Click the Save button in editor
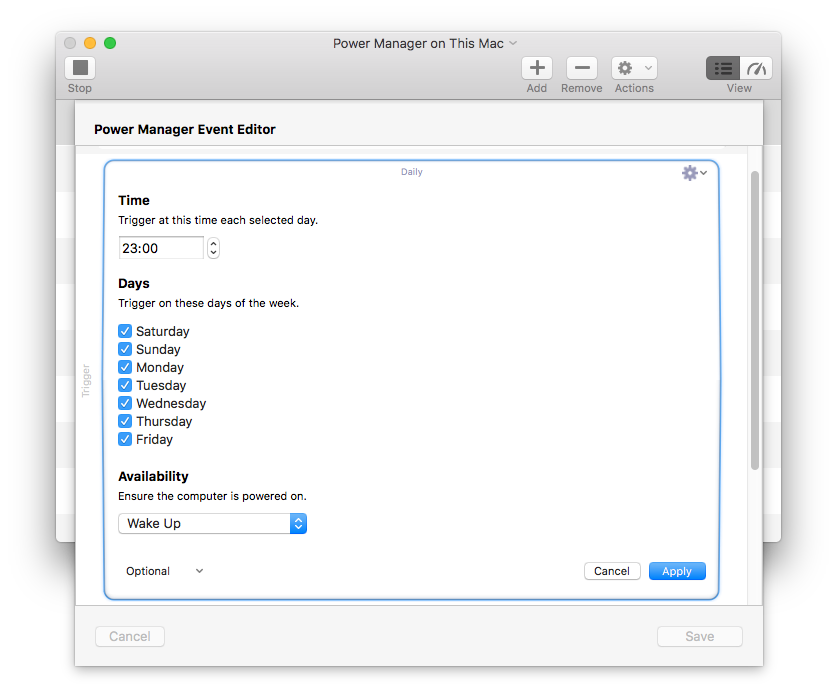Screen dimensions: 837x687 tap(699, 636)
